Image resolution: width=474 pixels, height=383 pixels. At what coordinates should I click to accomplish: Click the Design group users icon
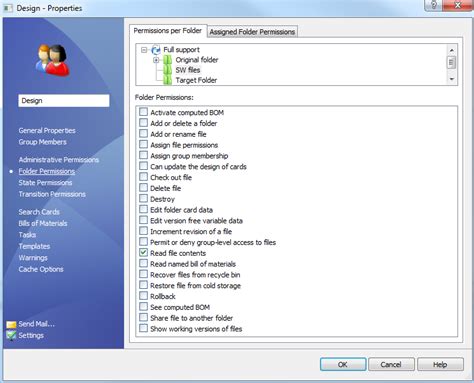[x=53, y=60]
